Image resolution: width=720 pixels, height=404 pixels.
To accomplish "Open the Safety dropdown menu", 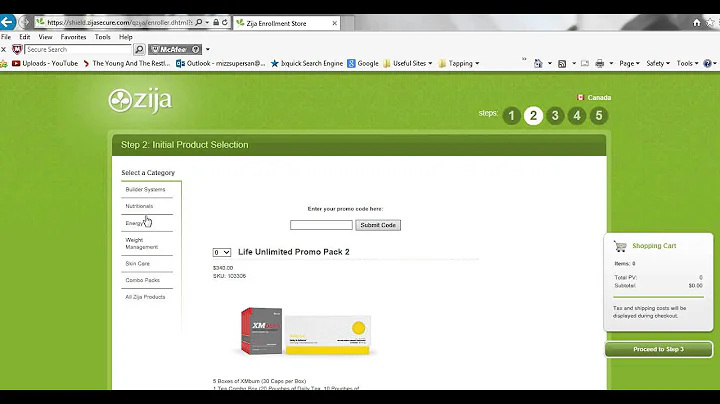I will point(658,63).
